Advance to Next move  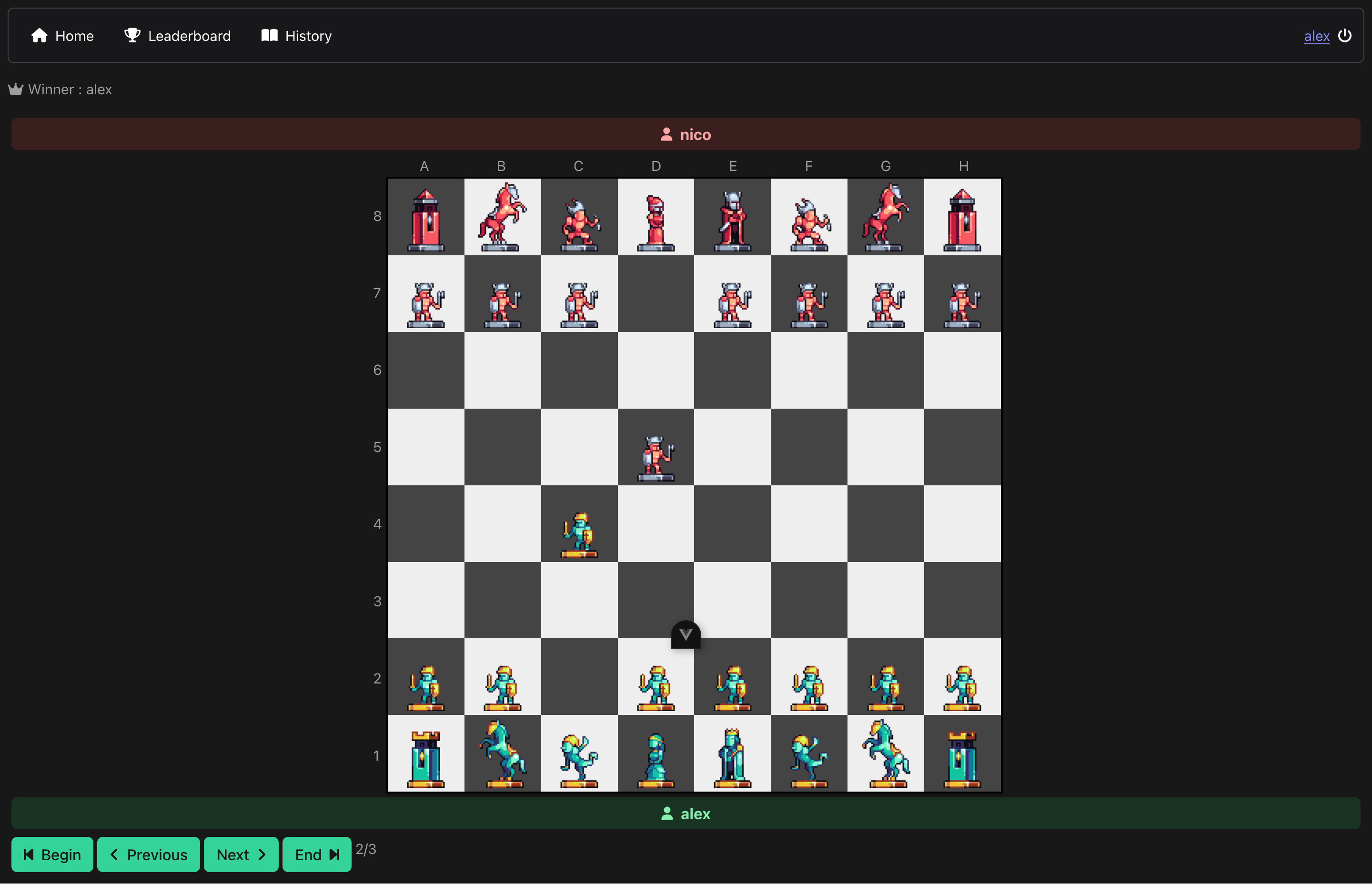pyautogui.click(x=241, y=854)
